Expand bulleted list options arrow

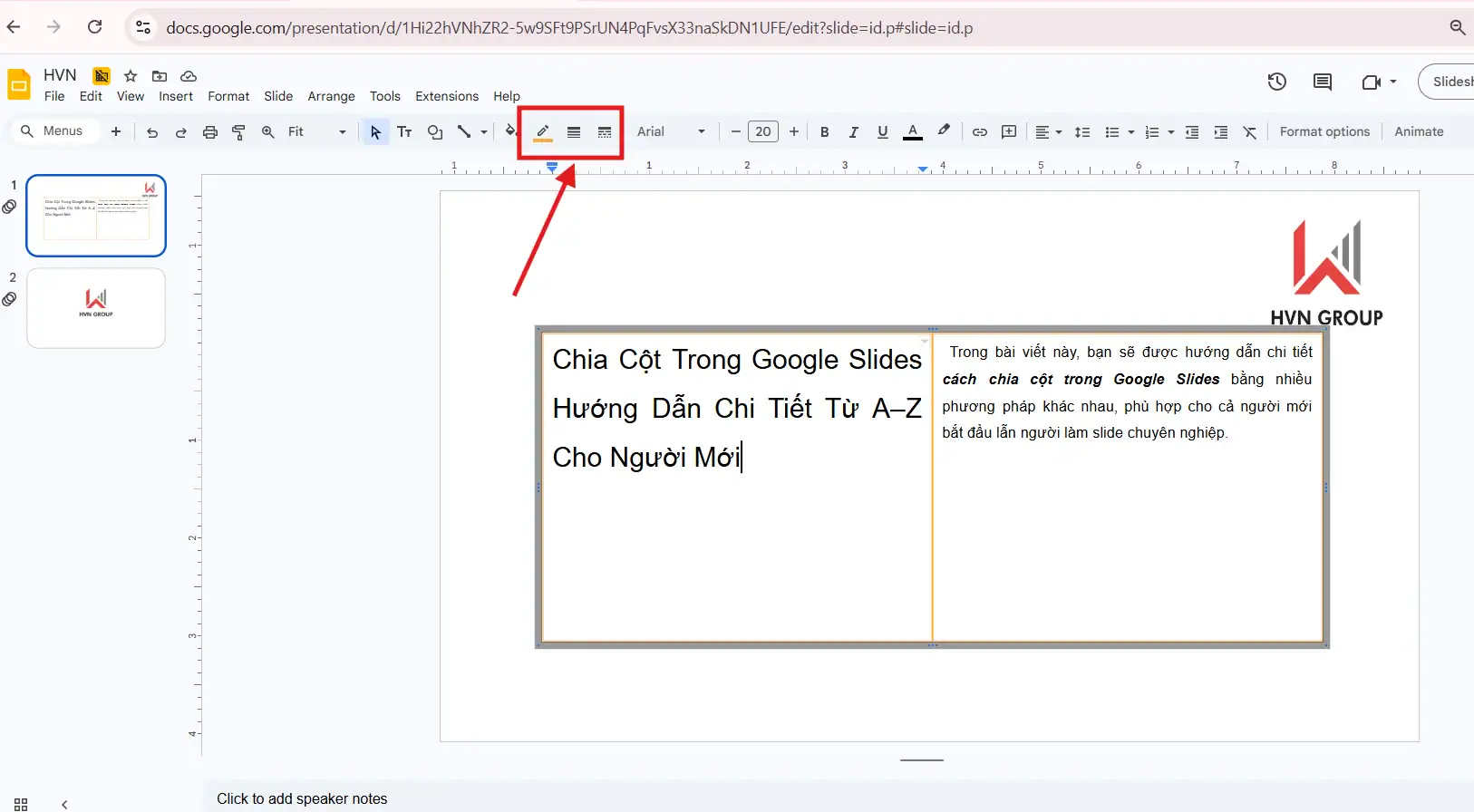click(x=1131, y=132)
